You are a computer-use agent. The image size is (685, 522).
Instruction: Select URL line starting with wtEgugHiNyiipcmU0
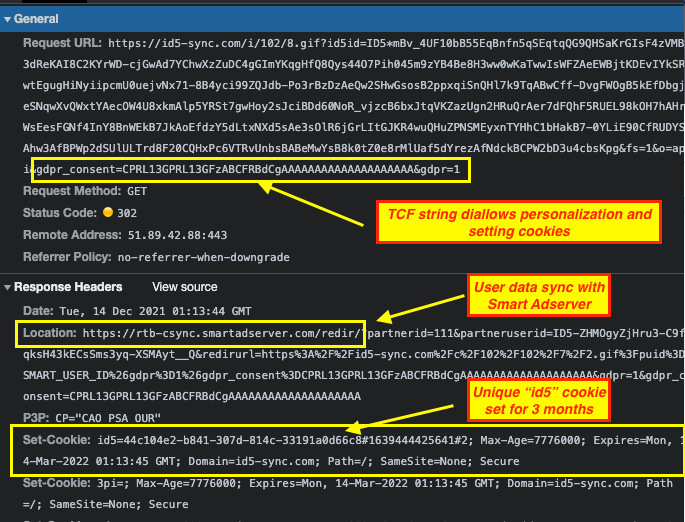[353, 85]
